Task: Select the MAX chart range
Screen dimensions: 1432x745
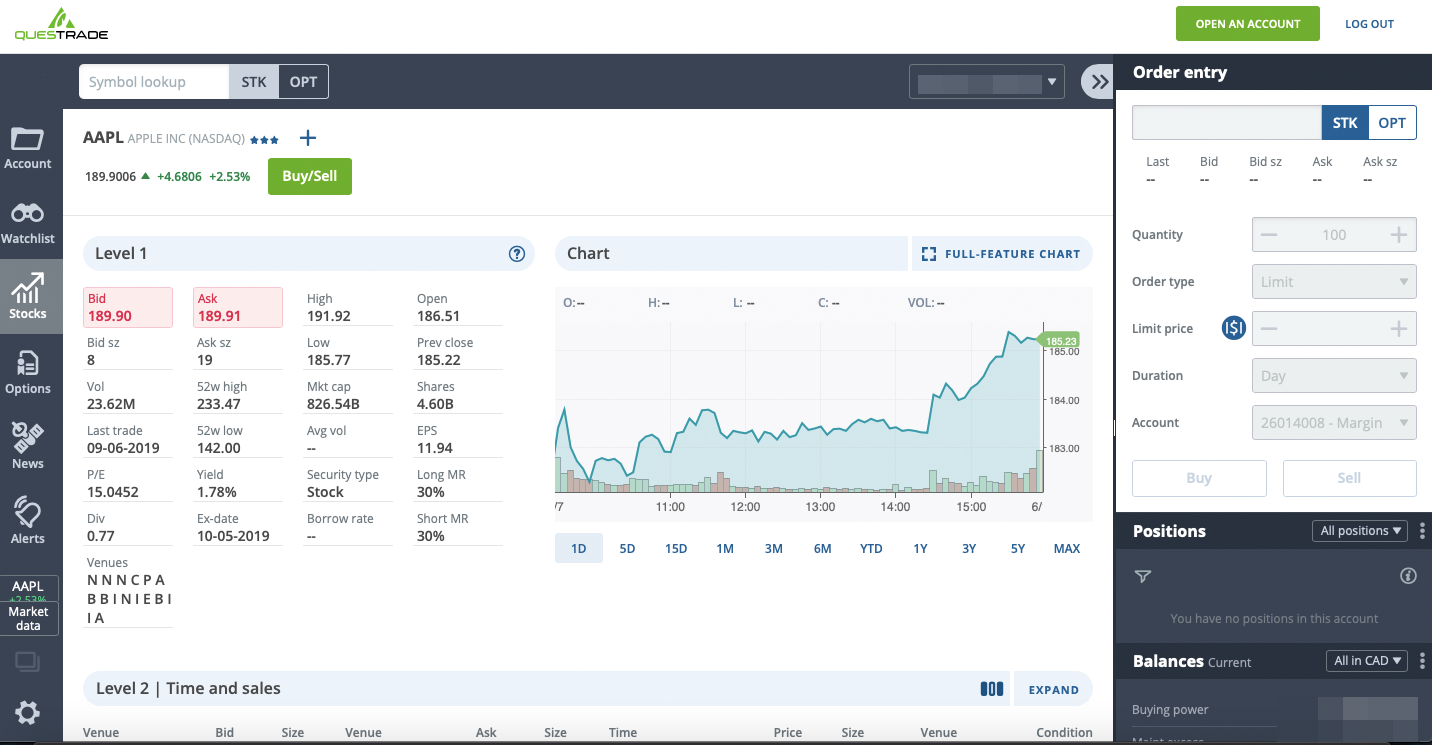Action: pyautogui.click(x=1067, y=548)
